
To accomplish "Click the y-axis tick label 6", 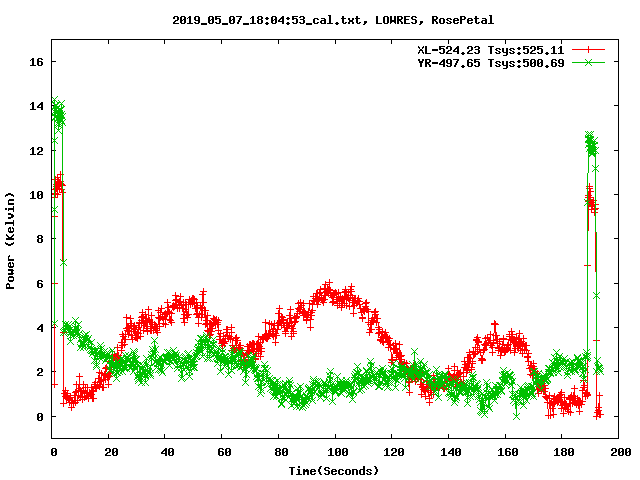I will point(40,284).
